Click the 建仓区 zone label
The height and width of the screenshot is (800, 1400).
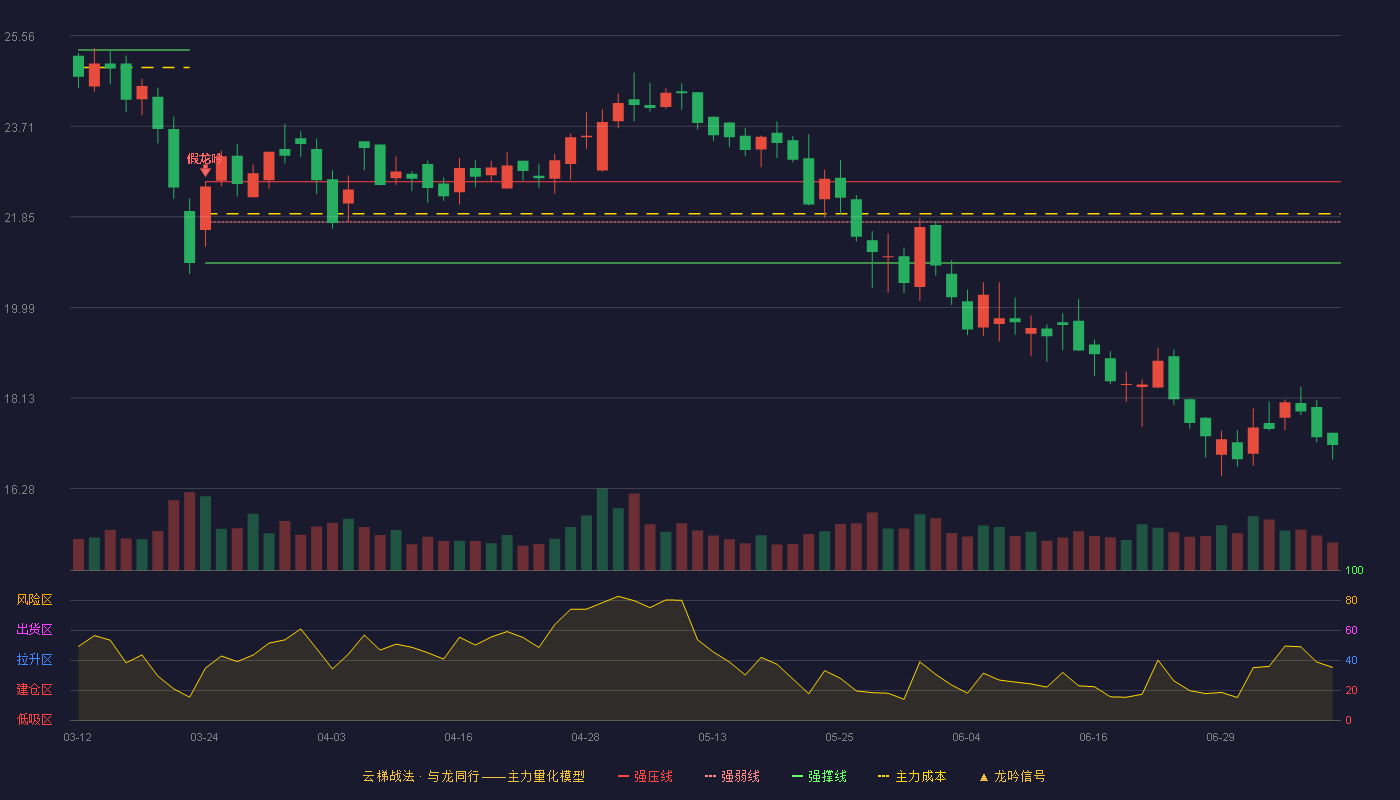coord(34,690)
